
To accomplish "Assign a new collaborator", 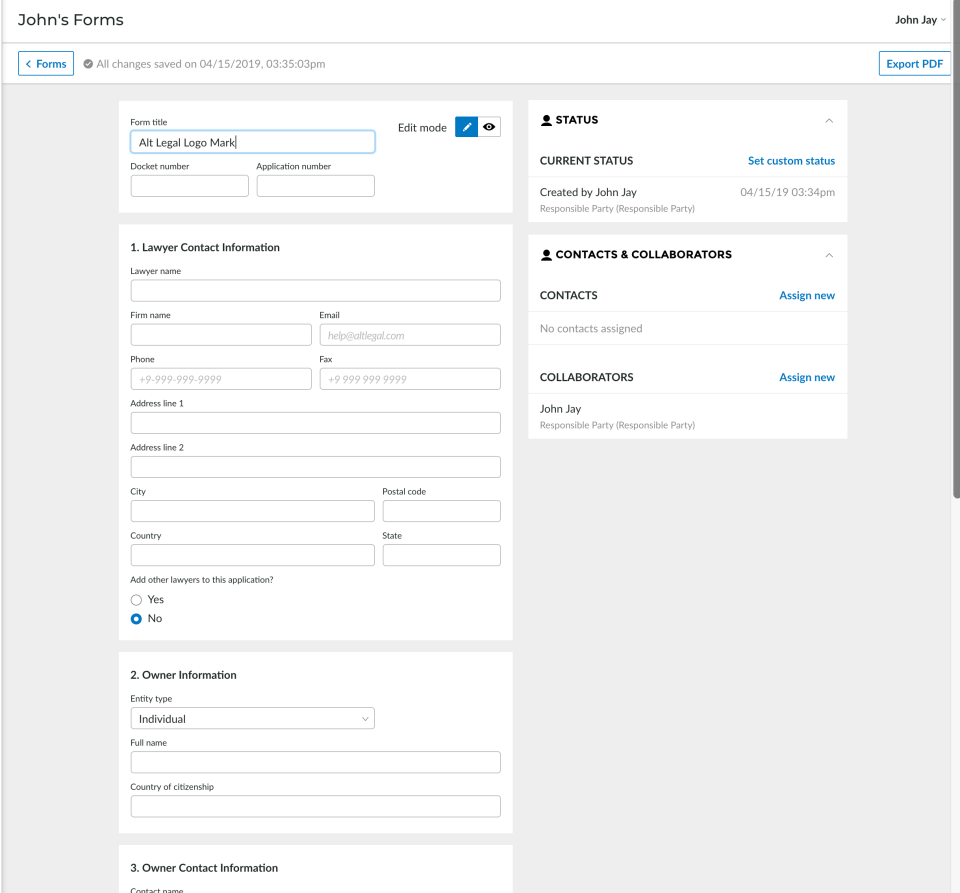I will 806,378.
